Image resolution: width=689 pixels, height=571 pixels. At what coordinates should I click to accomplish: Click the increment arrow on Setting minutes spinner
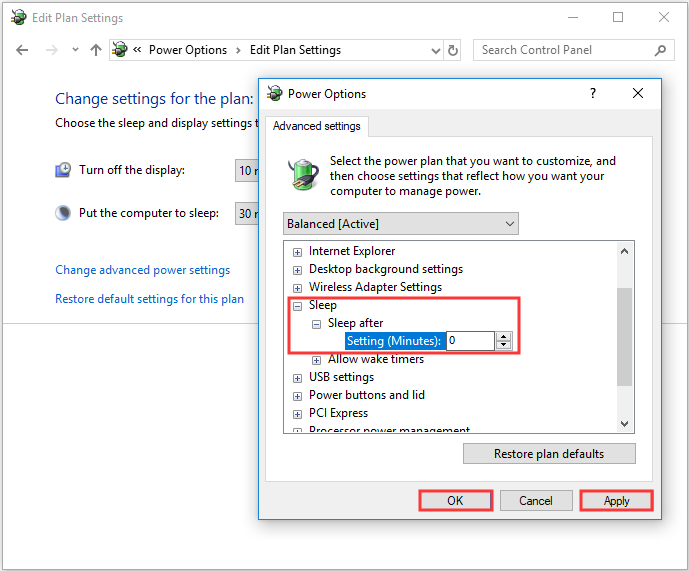point(503,336)
